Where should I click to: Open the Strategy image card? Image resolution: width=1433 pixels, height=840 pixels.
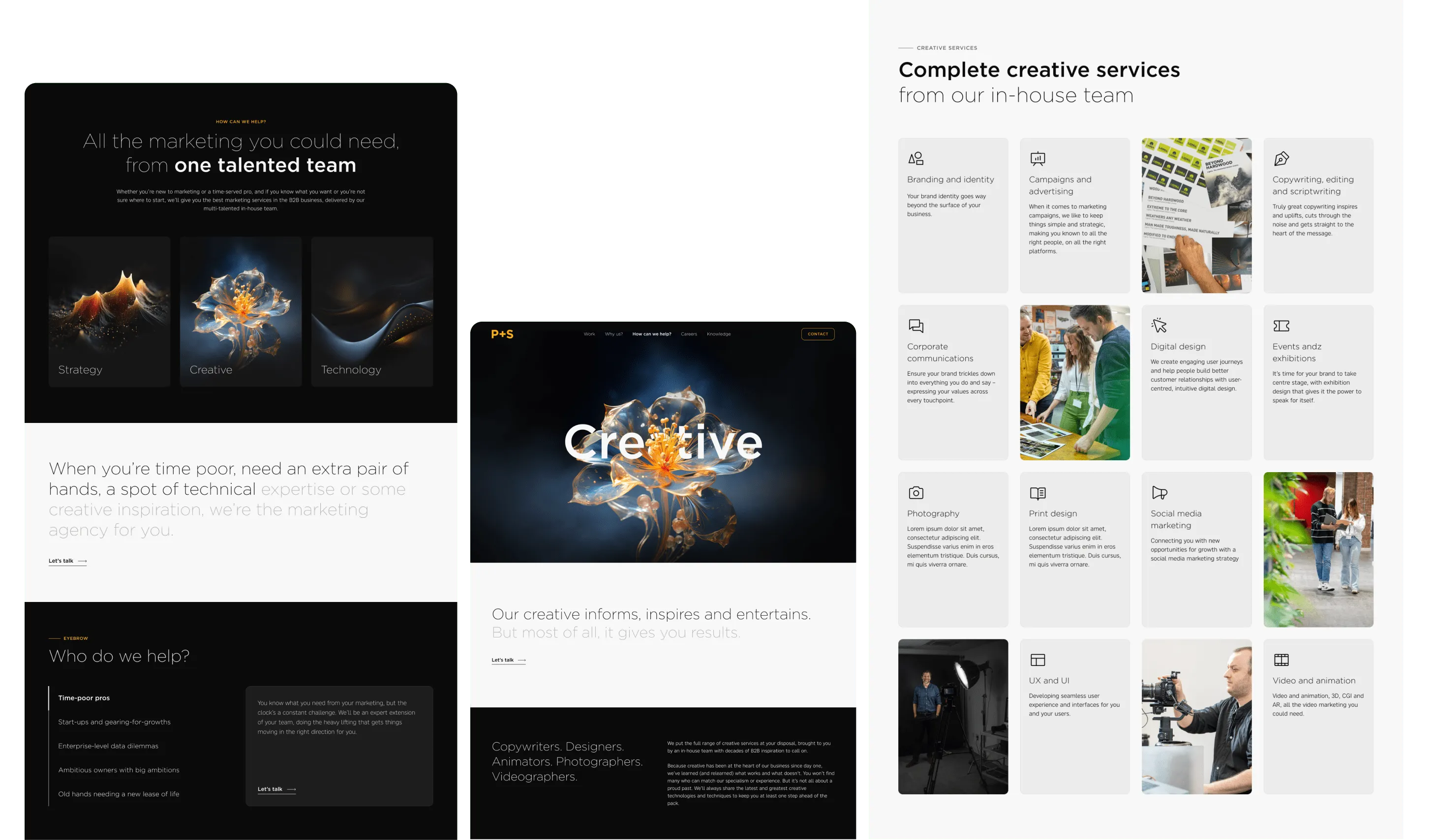(x=109, y=311)
